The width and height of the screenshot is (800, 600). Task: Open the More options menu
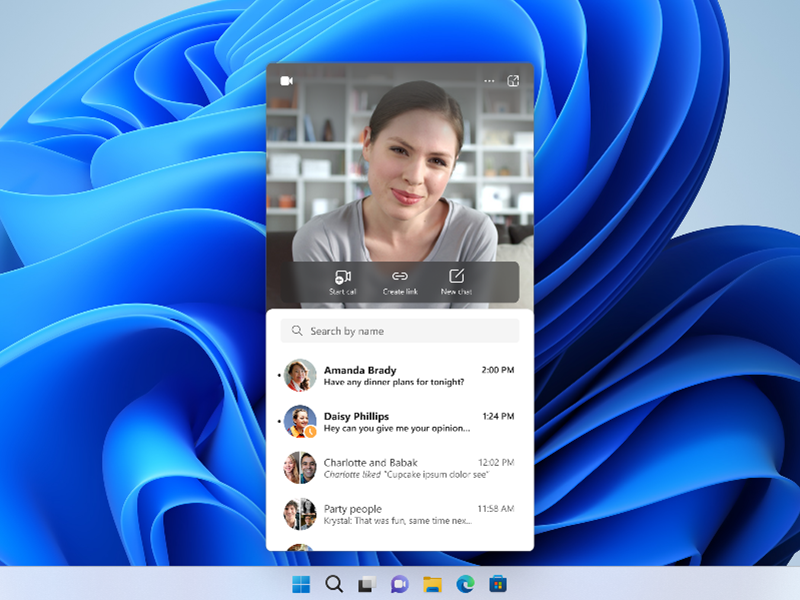489,80
